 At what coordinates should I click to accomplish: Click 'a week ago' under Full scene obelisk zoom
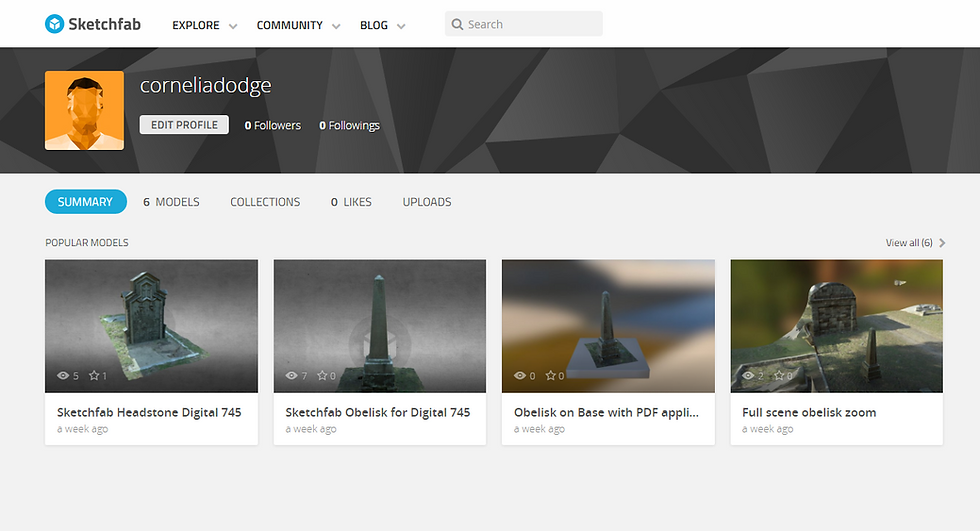[x=768, y=429]
